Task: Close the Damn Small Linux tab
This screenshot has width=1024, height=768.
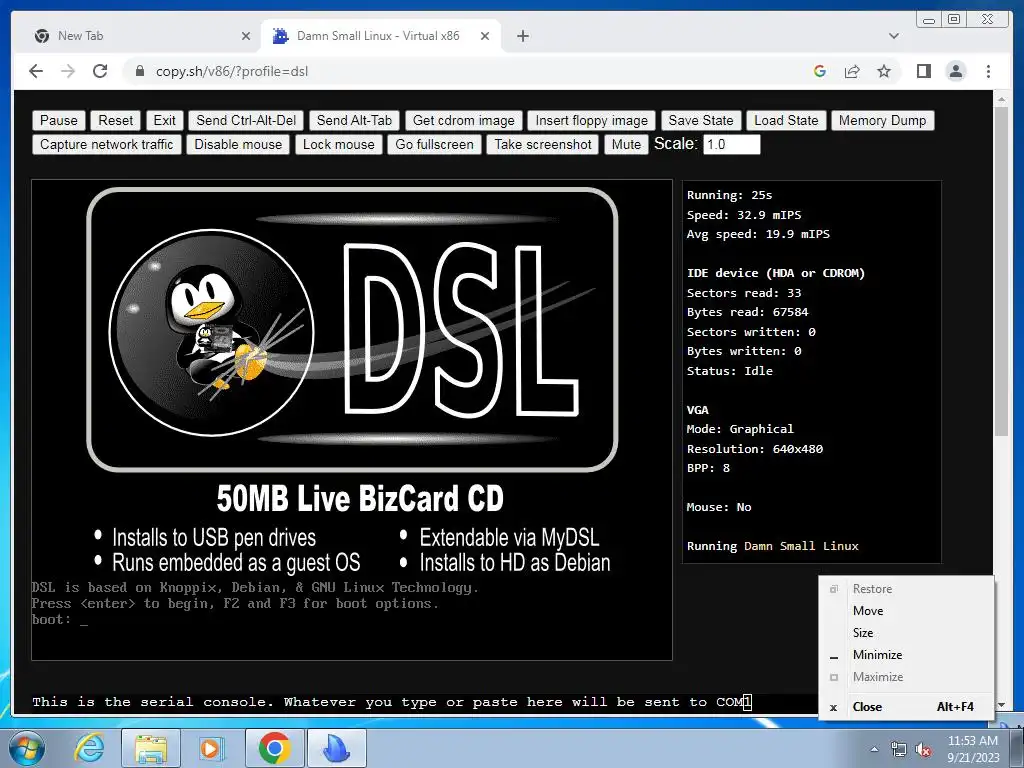Action: 485,36
